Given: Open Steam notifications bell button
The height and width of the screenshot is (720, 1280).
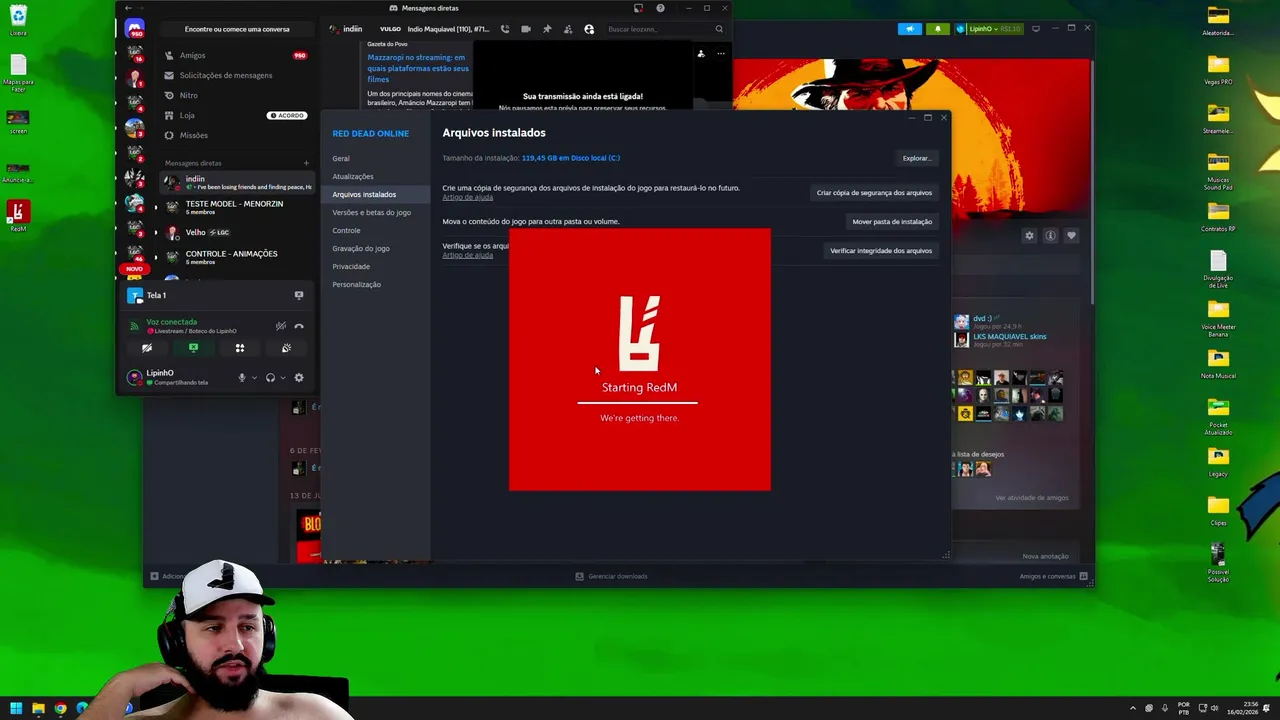Looking at the screenshot, I should click(937, 29).
